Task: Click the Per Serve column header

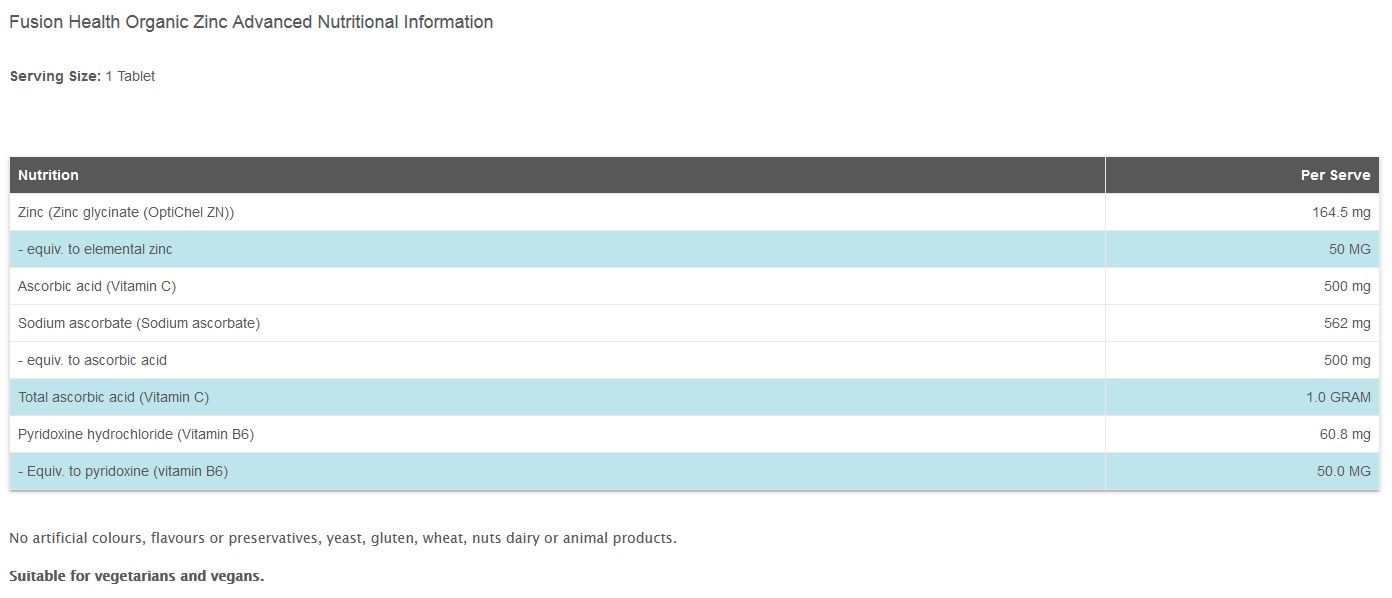Action: (1335, 175)
